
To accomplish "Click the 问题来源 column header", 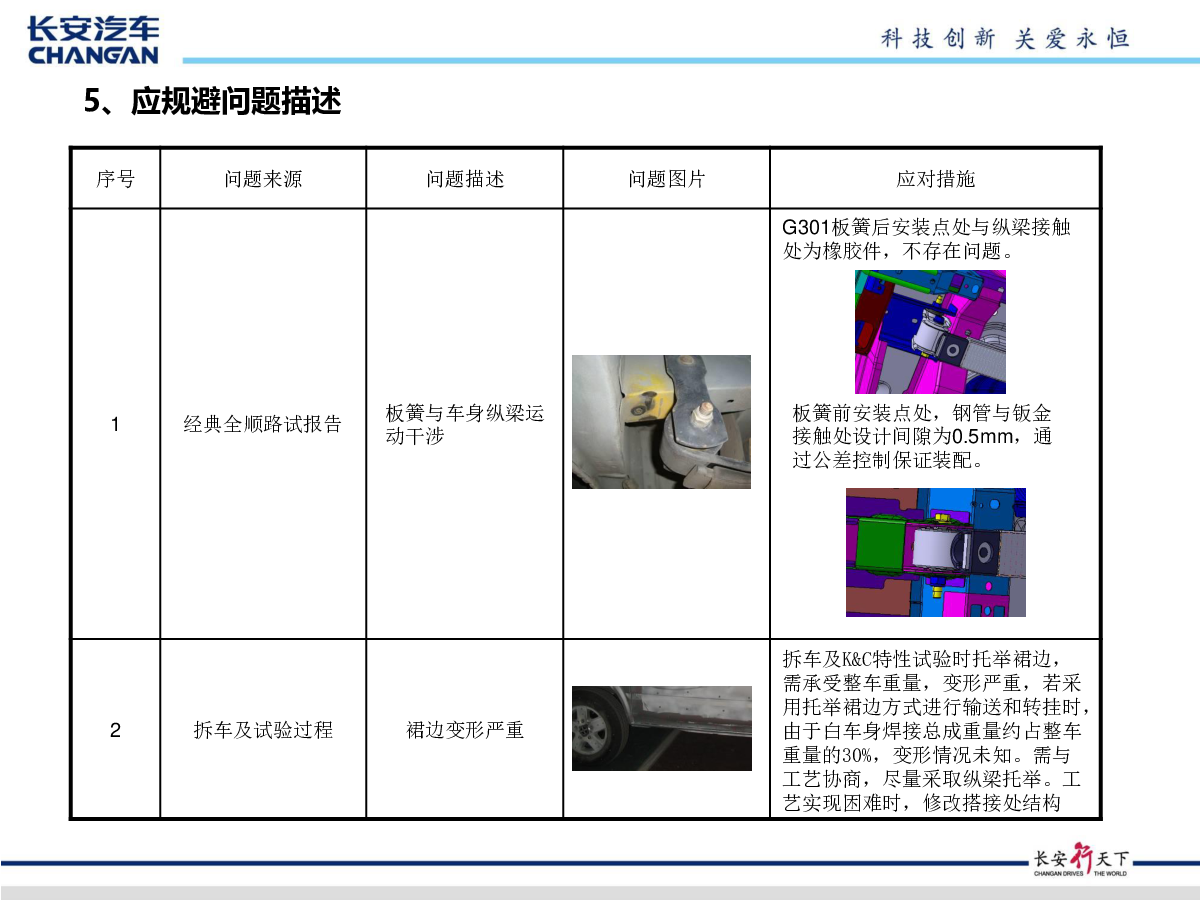I will click(x=263, y=179).
